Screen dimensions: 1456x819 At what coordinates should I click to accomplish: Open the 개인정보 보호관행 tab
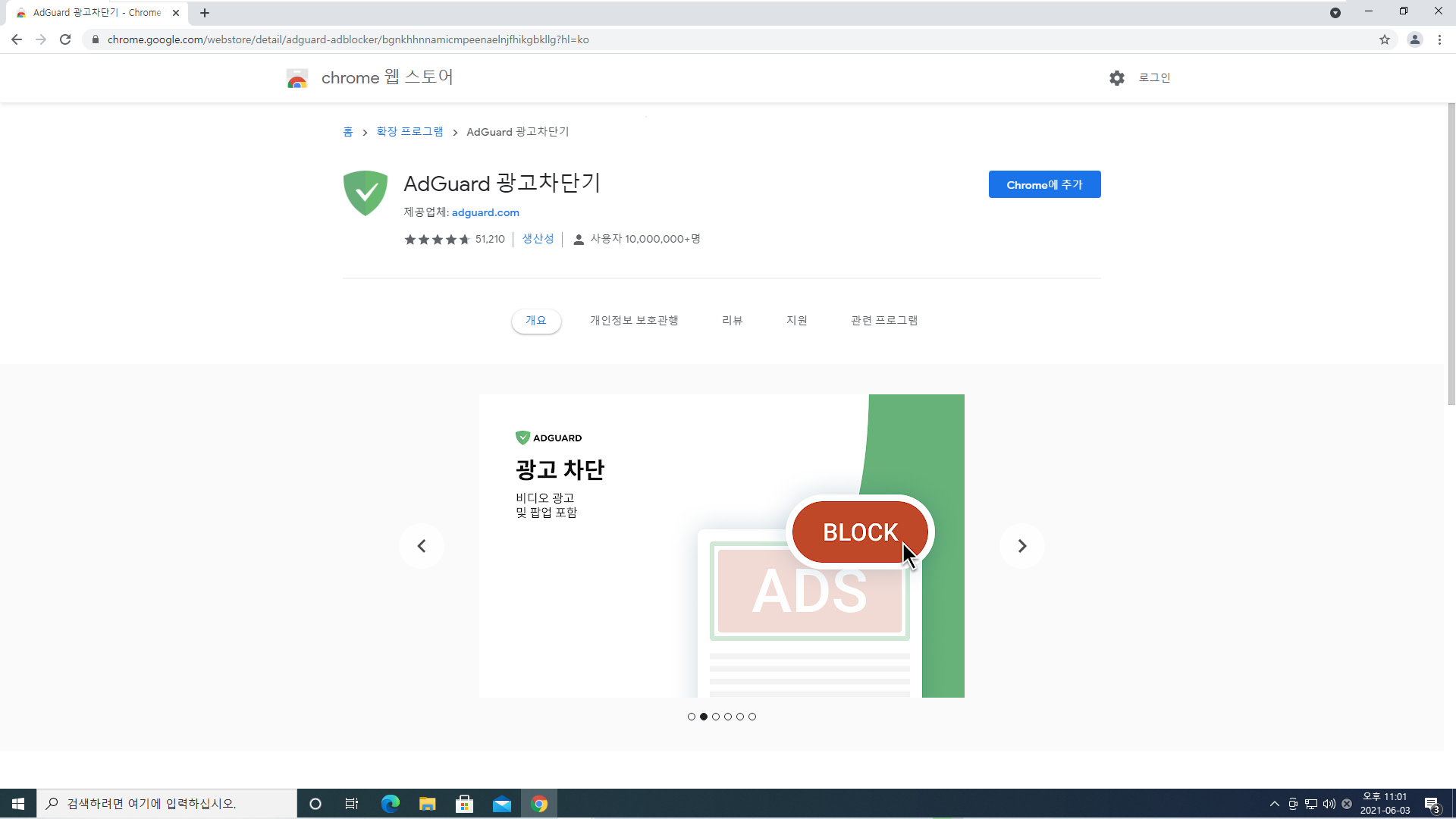point(634,321)
